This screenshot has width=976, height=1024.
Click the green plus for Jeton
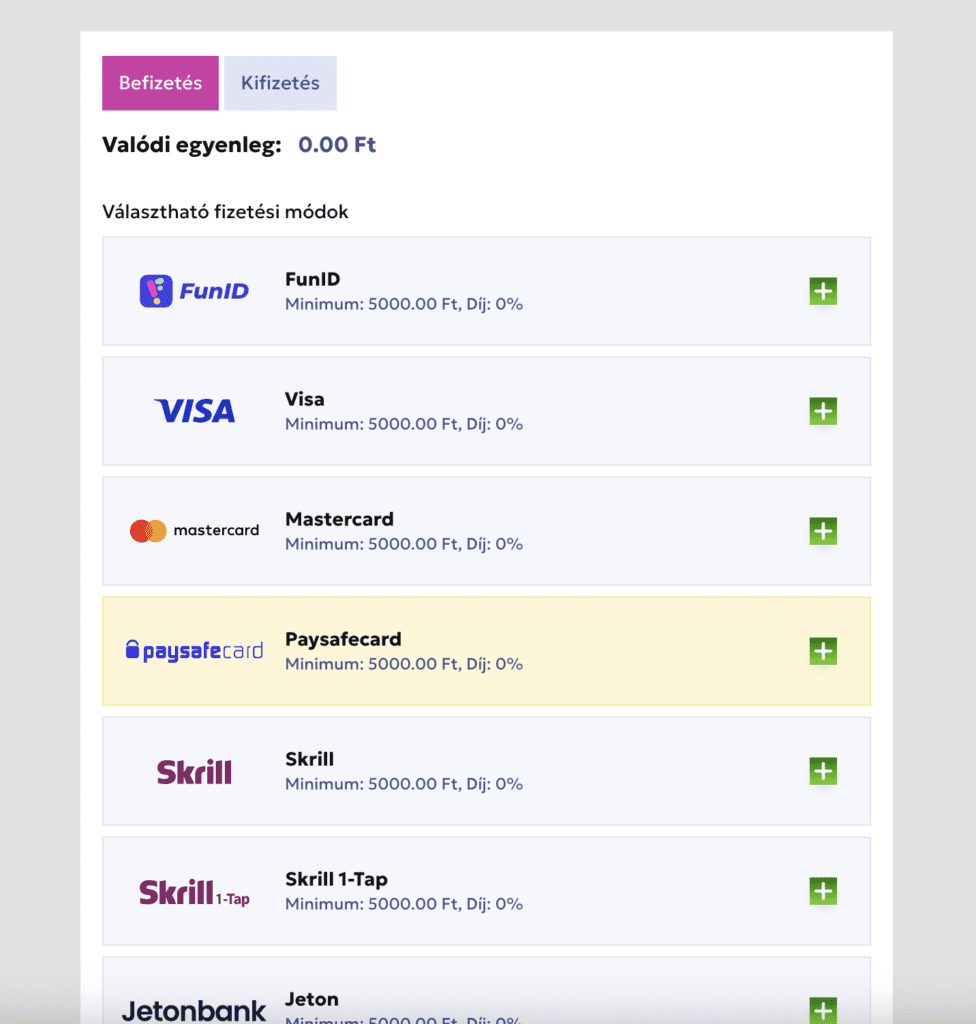pos(823,1010)
